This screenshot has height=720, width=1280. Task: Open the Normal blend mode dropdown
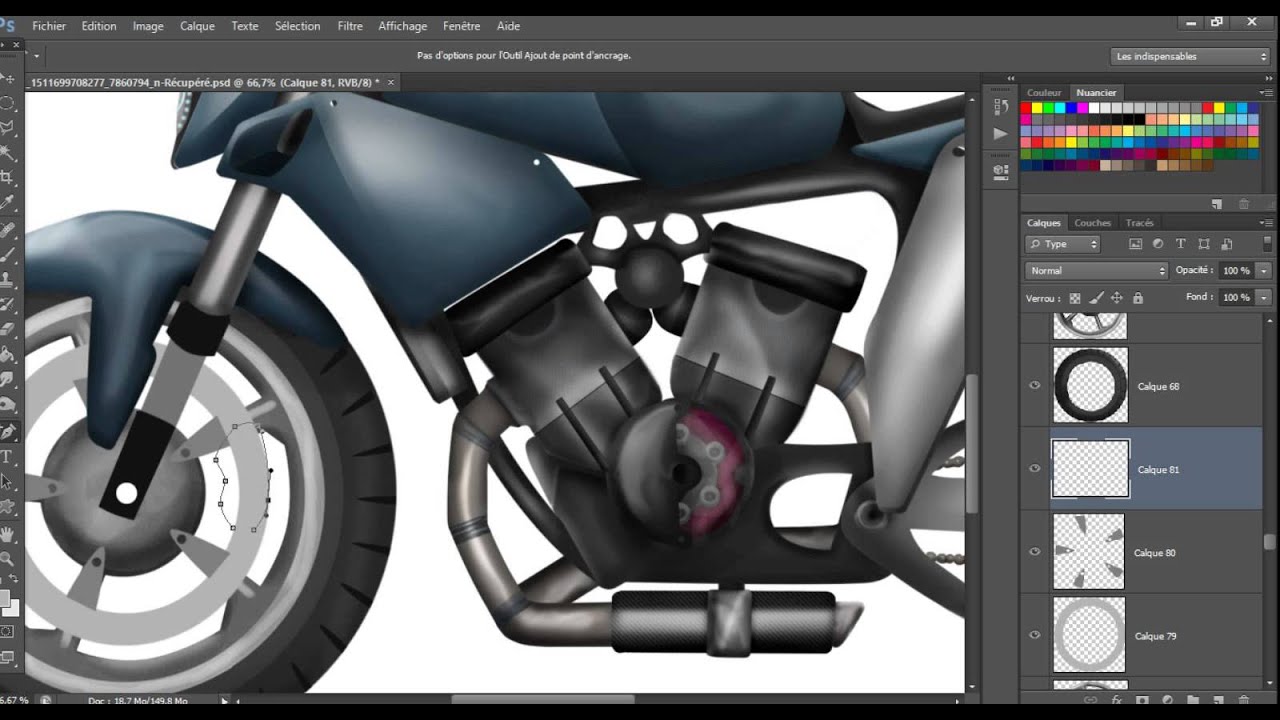[1097, 271]
